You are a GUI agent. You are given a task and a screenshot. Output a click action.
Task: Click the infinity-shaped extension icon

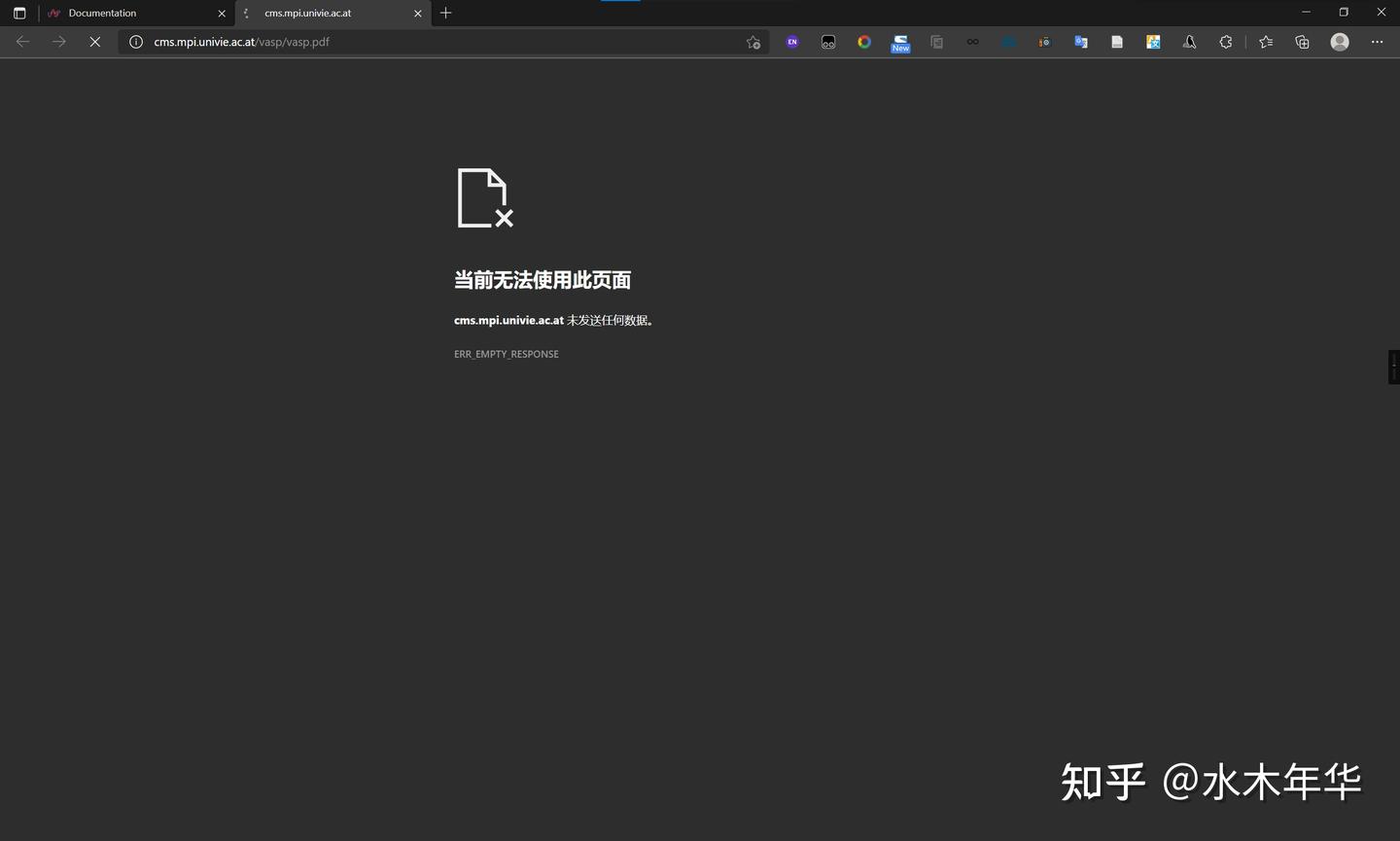pos(972,42)
